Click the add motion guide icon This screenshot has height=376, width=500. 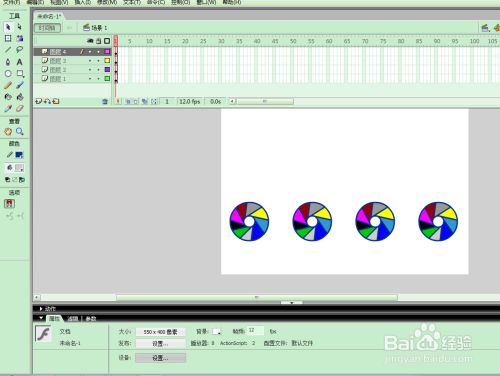(47, 101)
